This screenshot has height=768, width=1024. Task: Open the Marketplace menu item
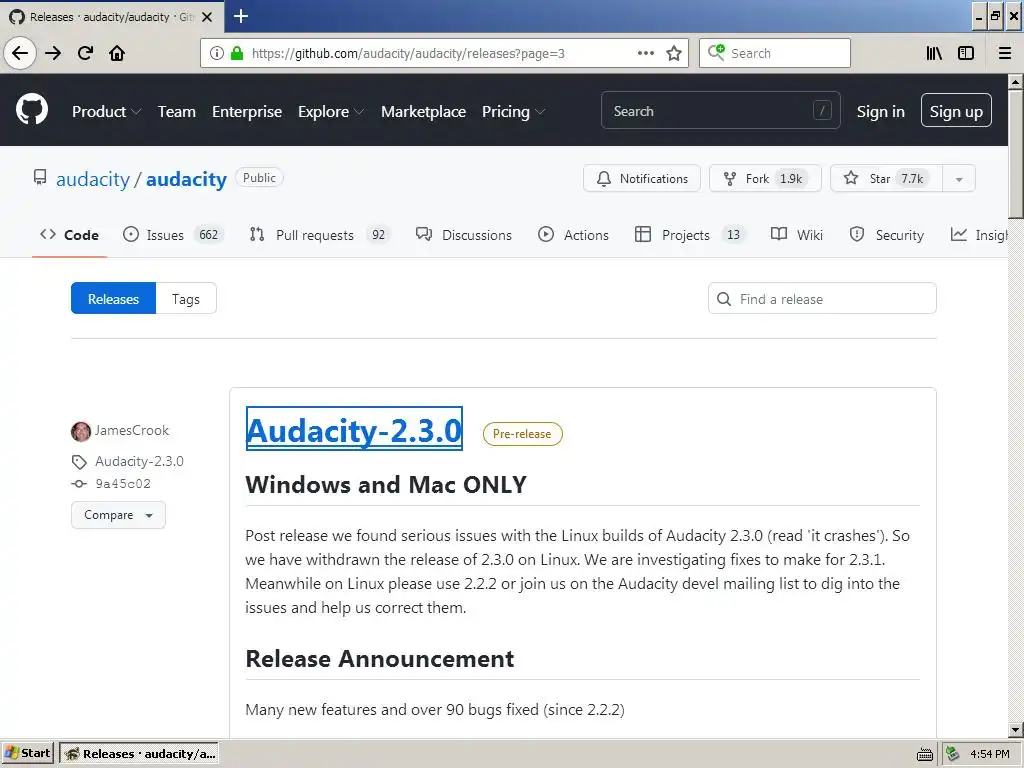point(423,112)
